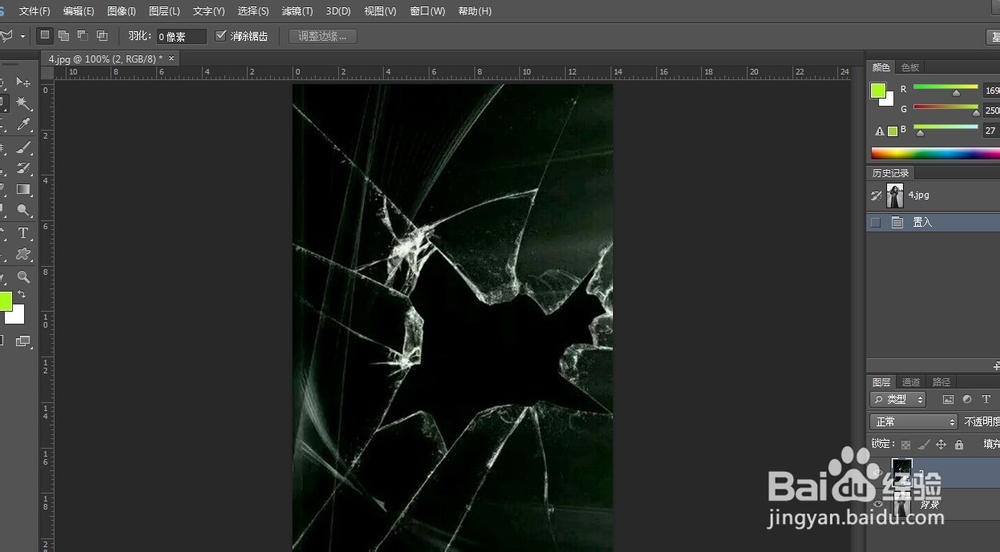
Task: Open the 编辑(E) menu
Action: [x=78, y=11]
